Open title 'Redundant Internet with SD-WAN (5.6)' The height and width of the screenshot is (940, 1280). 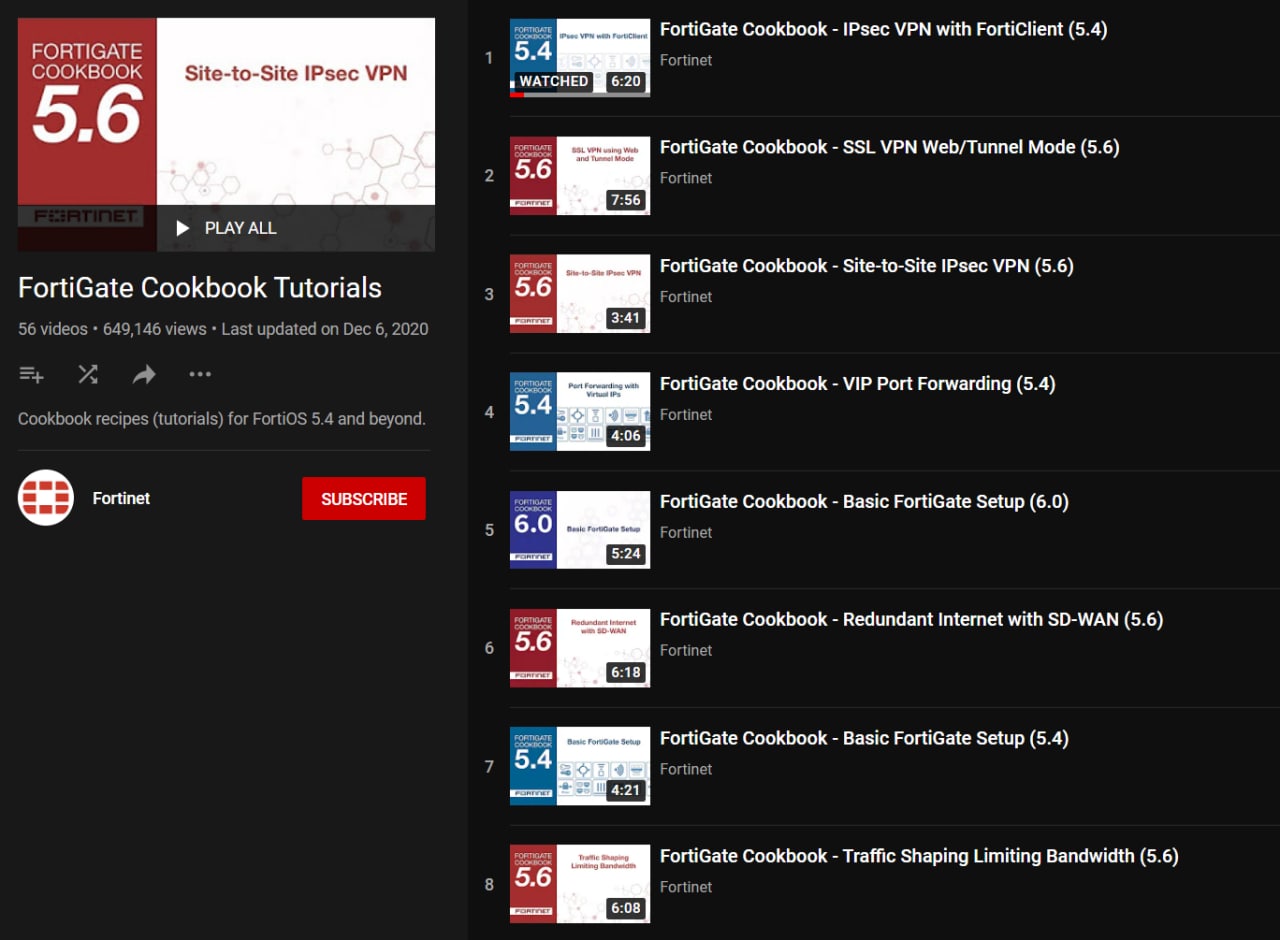tap(912, 620)
